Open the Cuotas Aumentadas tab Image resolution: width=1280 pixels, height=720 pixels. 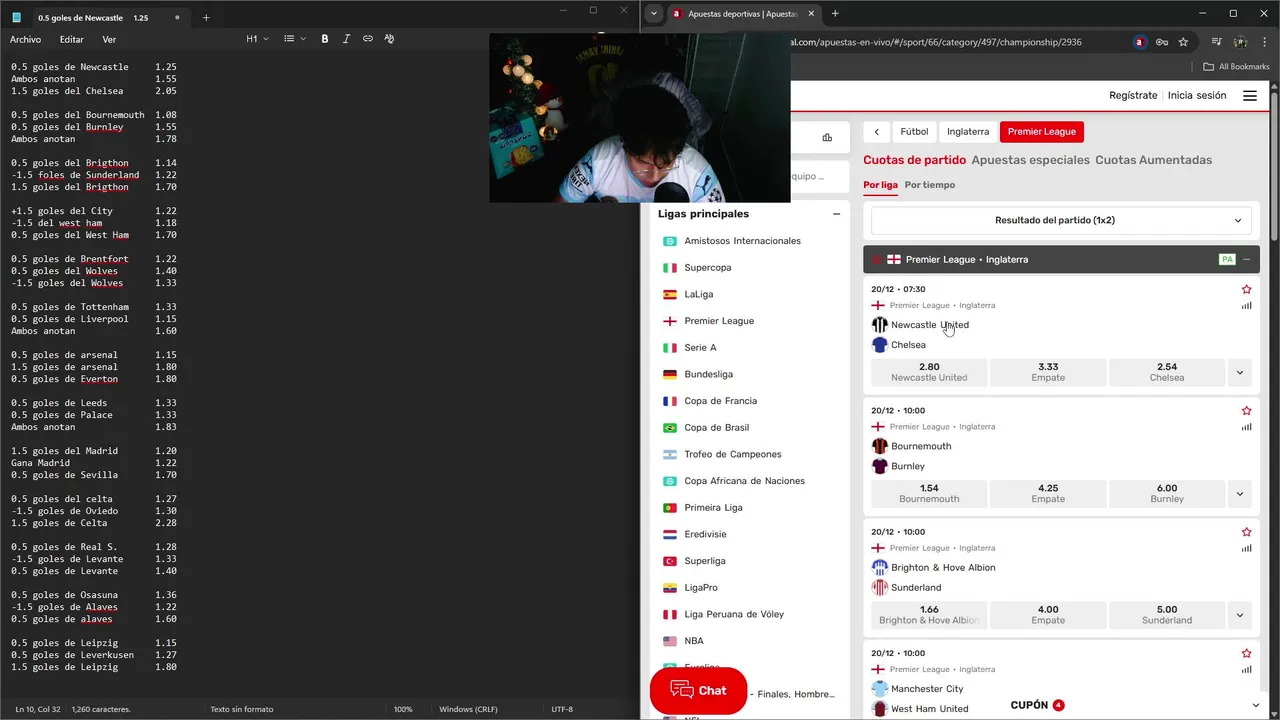click(x=1153, y=160)
